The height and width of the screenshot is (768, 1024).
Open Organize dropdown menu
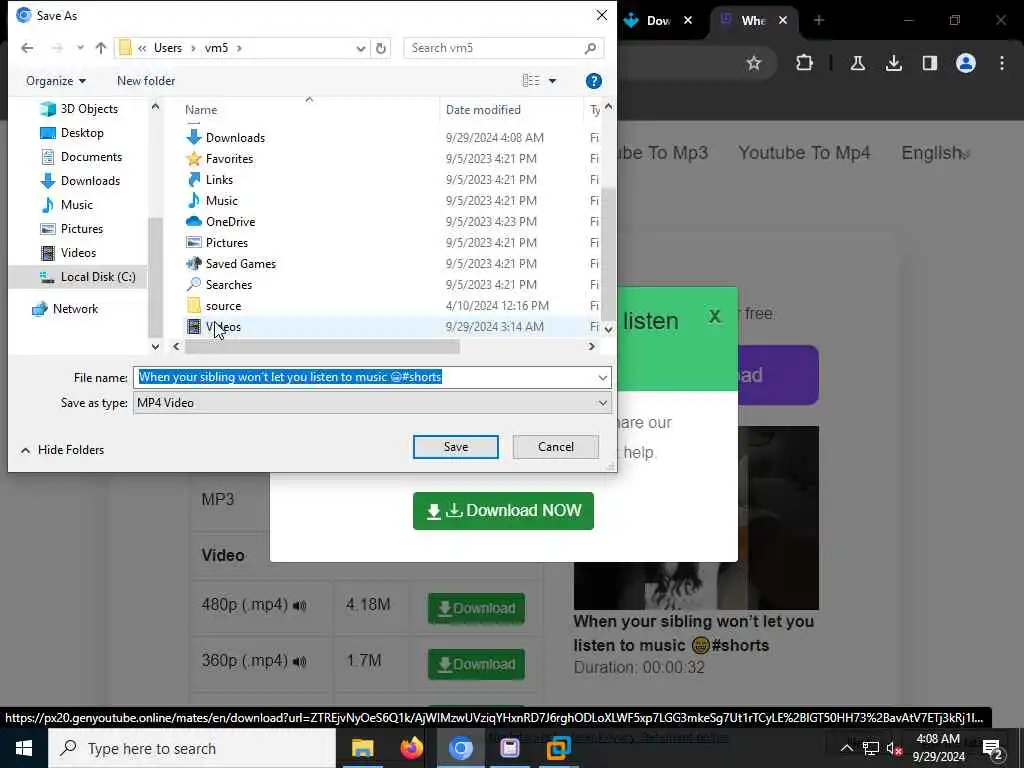point(56,81)
